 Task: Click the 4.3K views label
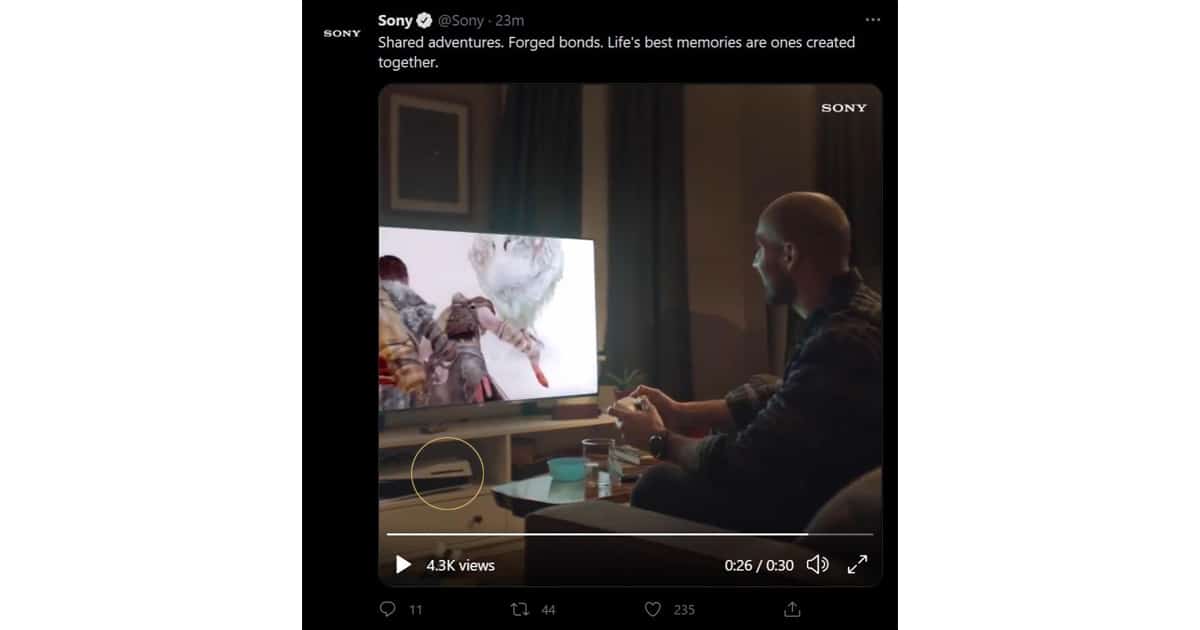pos(460,565)
